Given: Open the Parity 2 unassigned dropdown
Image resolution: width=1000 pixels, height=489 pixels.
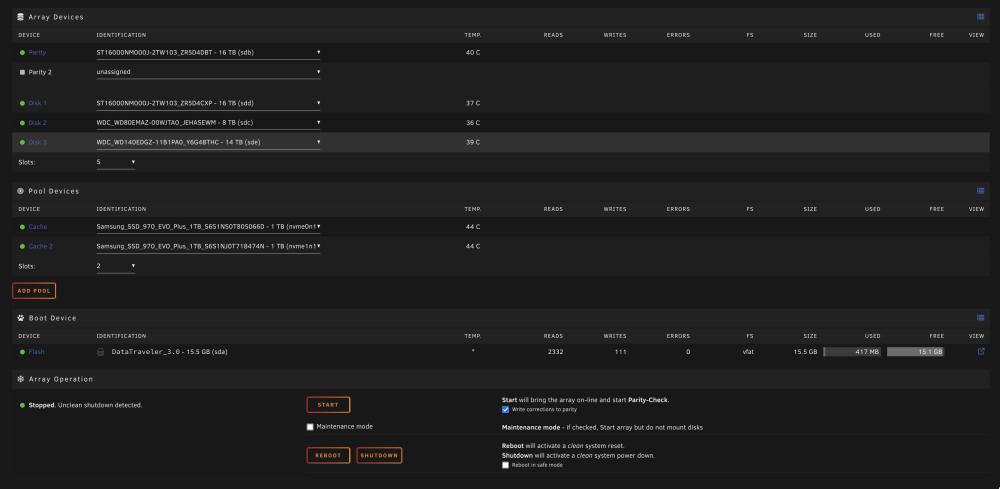Looking at the screenshot, I should [209, 72].
